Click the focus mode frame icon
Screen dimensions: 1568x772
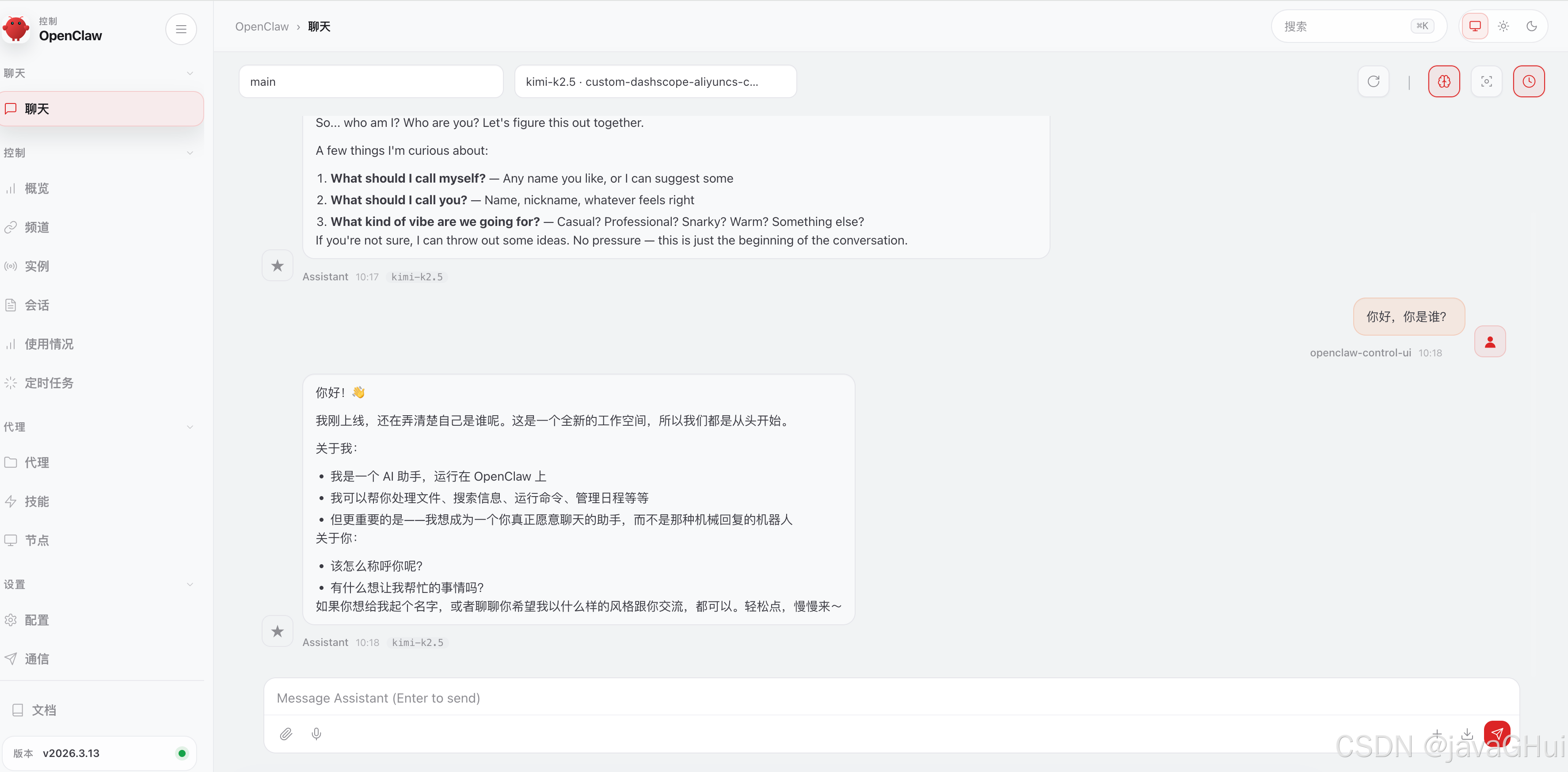pos(1486,82)
